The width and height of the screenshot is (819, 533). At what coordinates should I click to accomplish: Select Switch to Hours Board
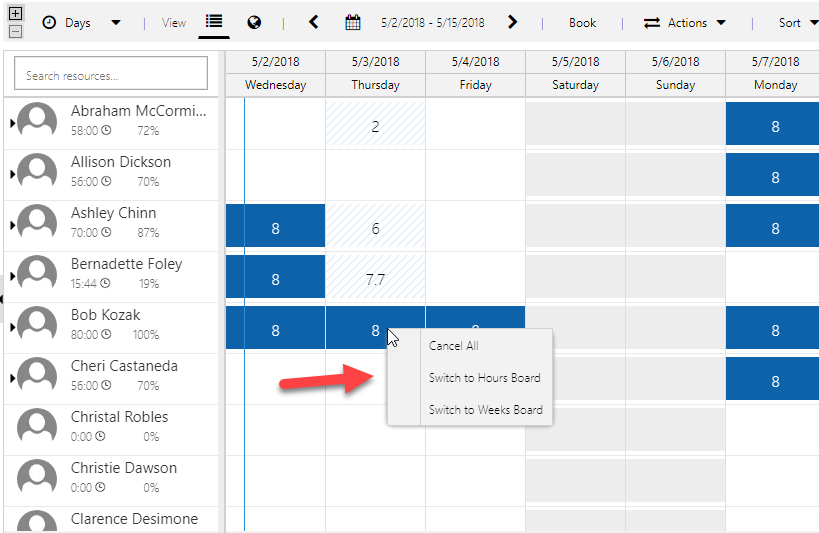pyautogui.click(x=484, y=378)
